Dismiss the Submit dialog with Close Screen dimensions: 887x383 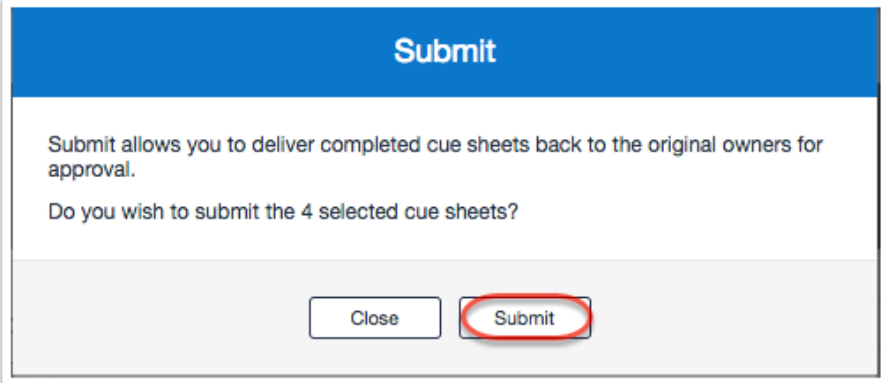374,318
